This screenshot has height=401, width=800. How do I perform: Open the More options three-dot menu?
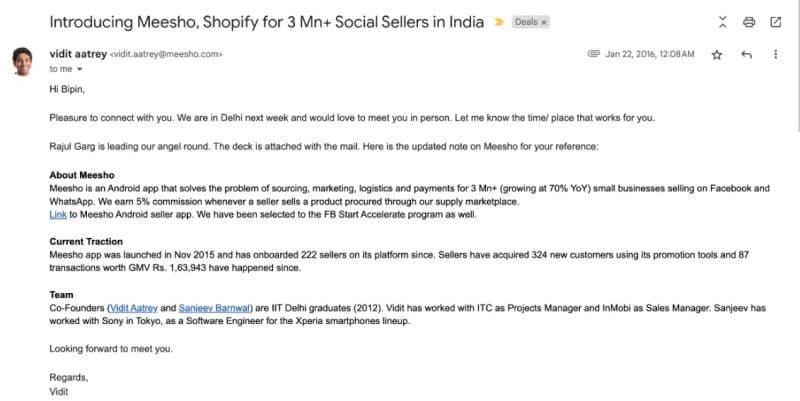[x=775, y=55]
